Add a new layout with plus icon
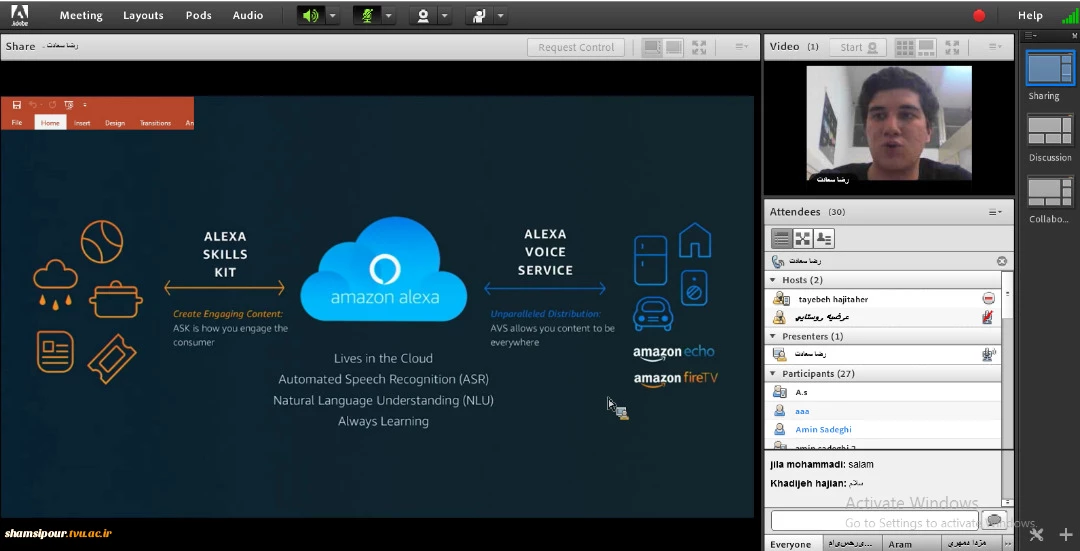This screenshot has height=551, width=1080. (1066, 534)
